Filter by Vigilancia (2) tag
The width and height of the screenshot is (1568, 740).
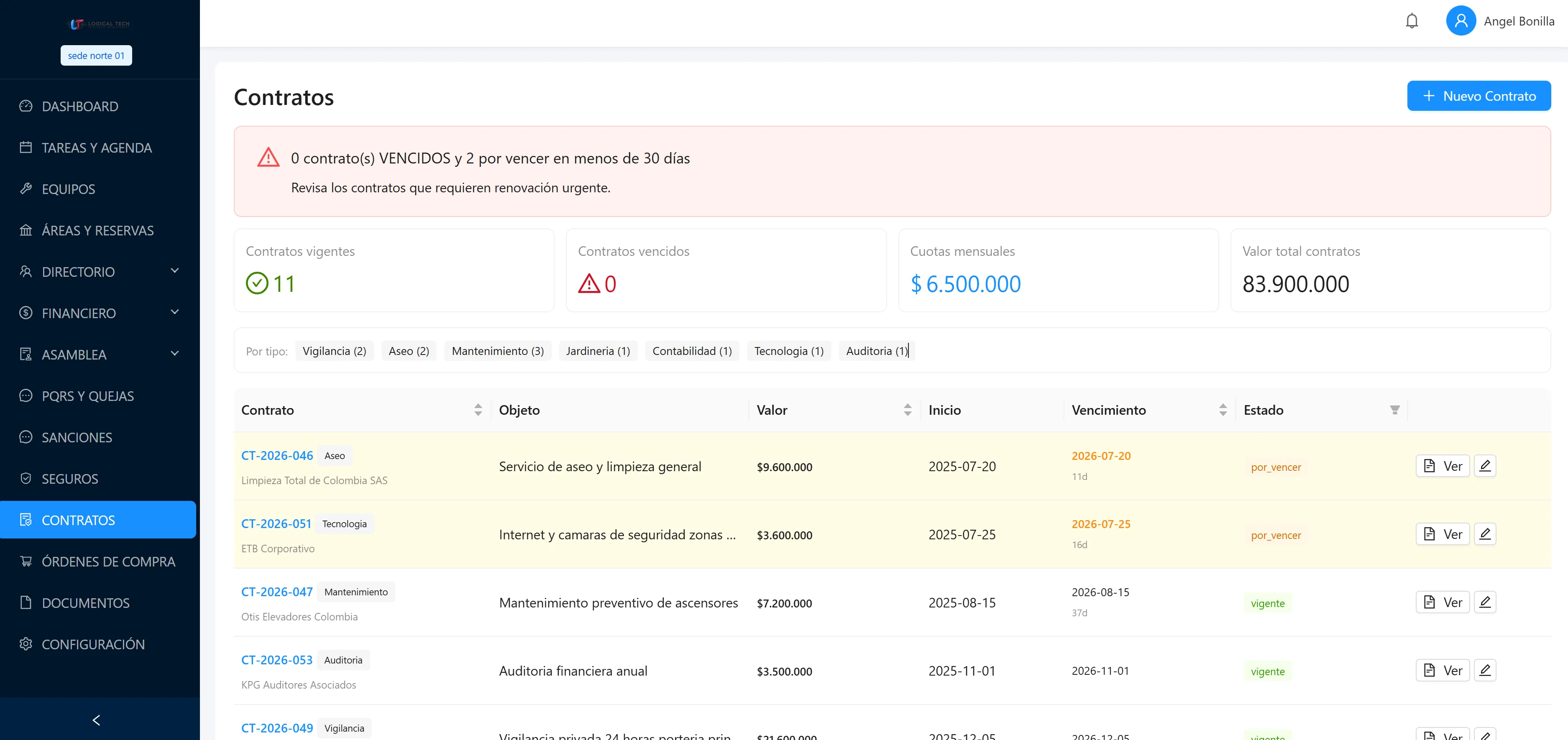tap(334, 351)
